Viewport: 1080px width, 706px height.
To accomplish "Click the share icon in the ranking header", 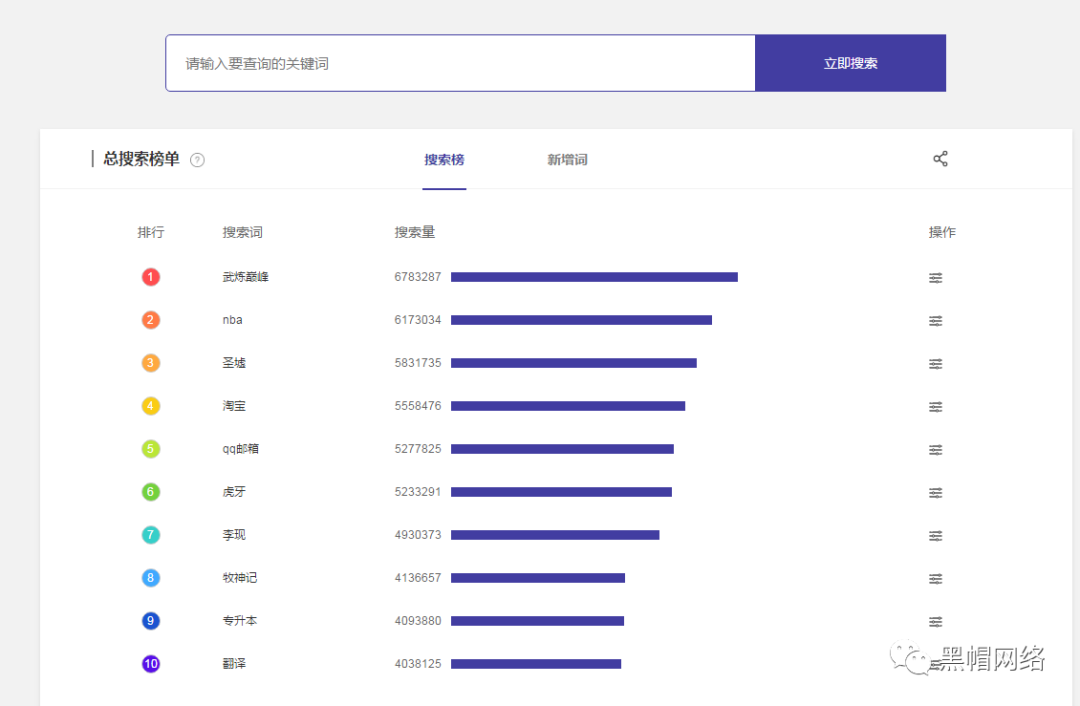I will (940, 159).
